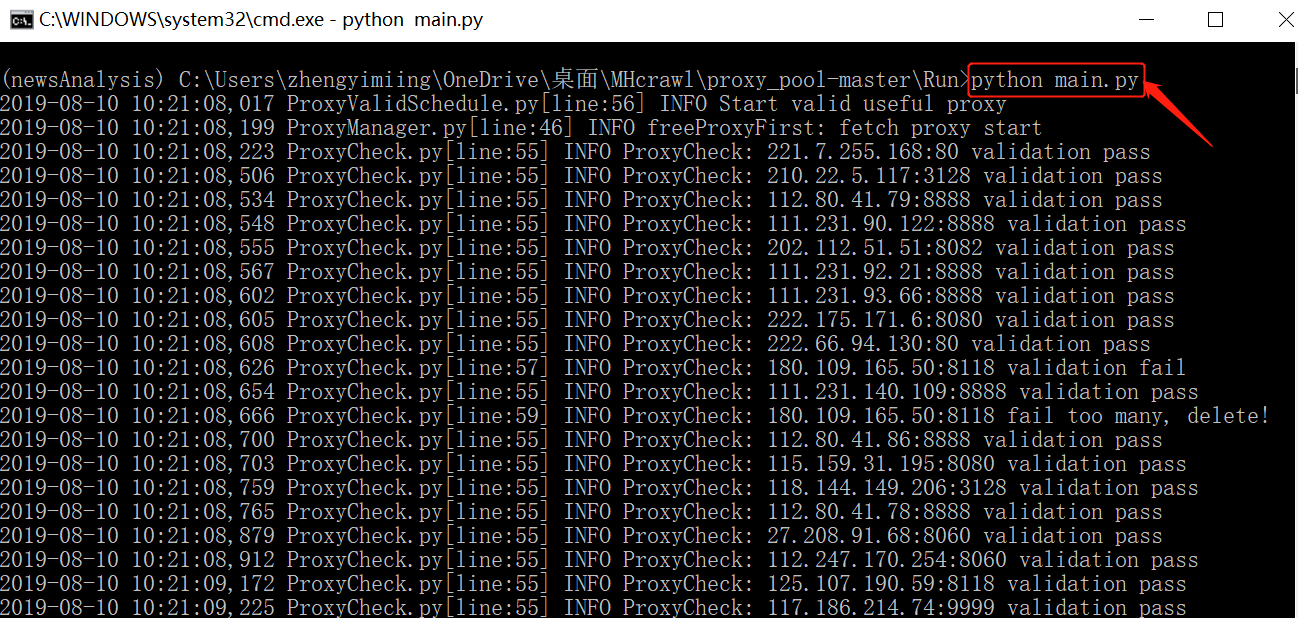Select log entry for 27.208.91.68:8060

581,536
